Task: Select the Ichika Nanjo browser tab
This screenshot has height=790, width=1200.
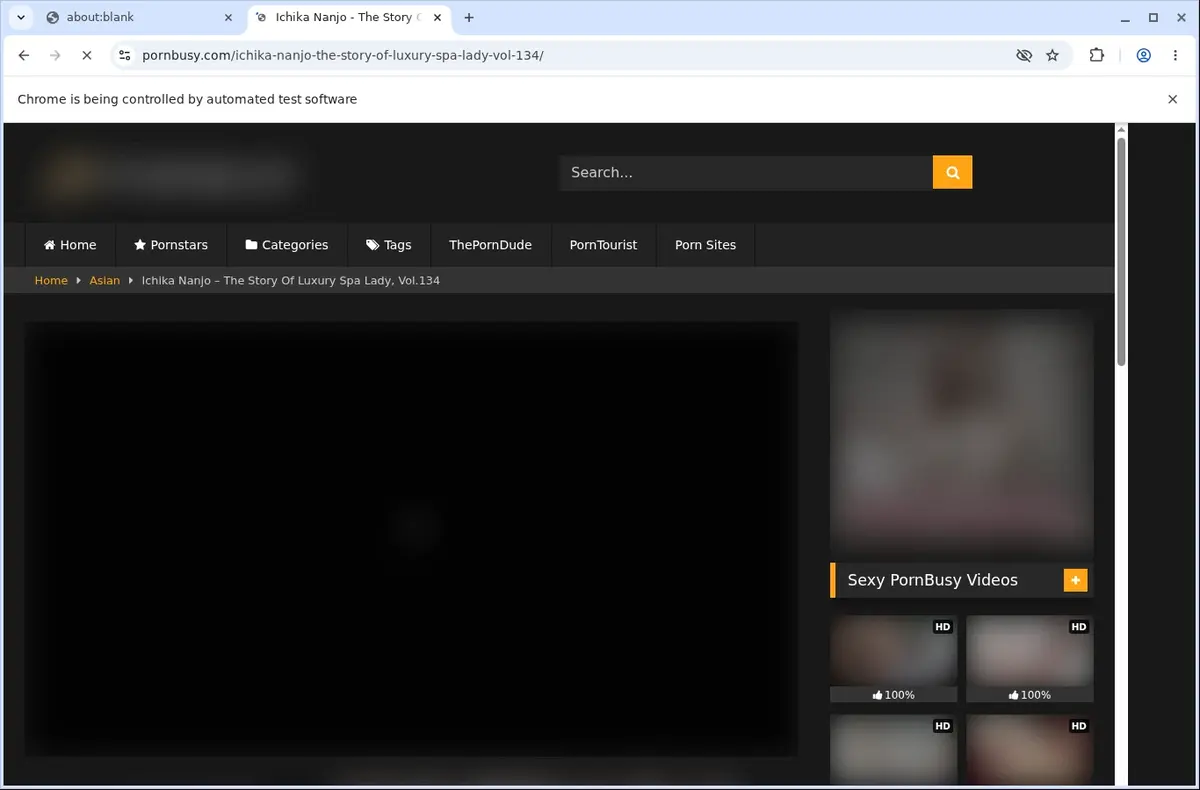Action: pos(348,17)
